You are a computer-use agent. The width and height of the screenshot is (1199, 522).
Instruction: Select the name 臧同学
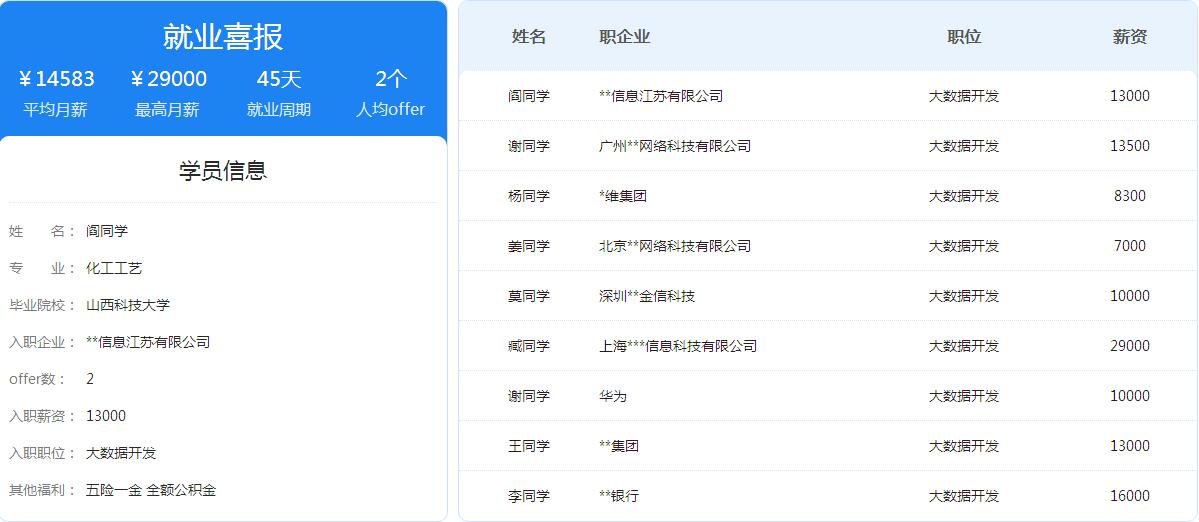[528, 346]
